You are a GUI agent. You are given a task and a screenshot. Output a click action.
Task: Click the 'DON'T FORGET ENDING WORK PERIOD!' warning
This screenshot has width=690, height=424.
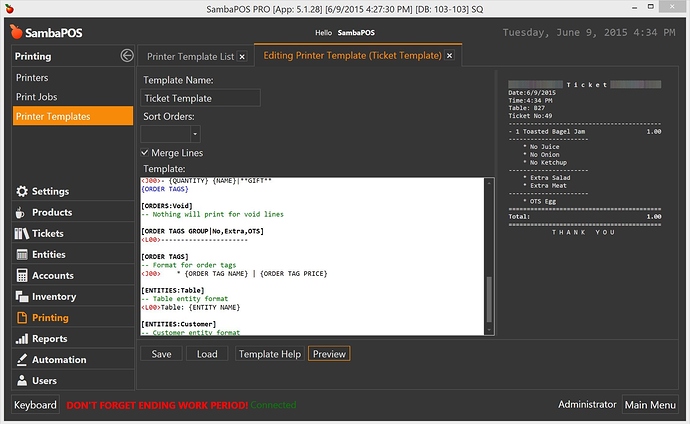pyautogui.click(x=157, y=405)
